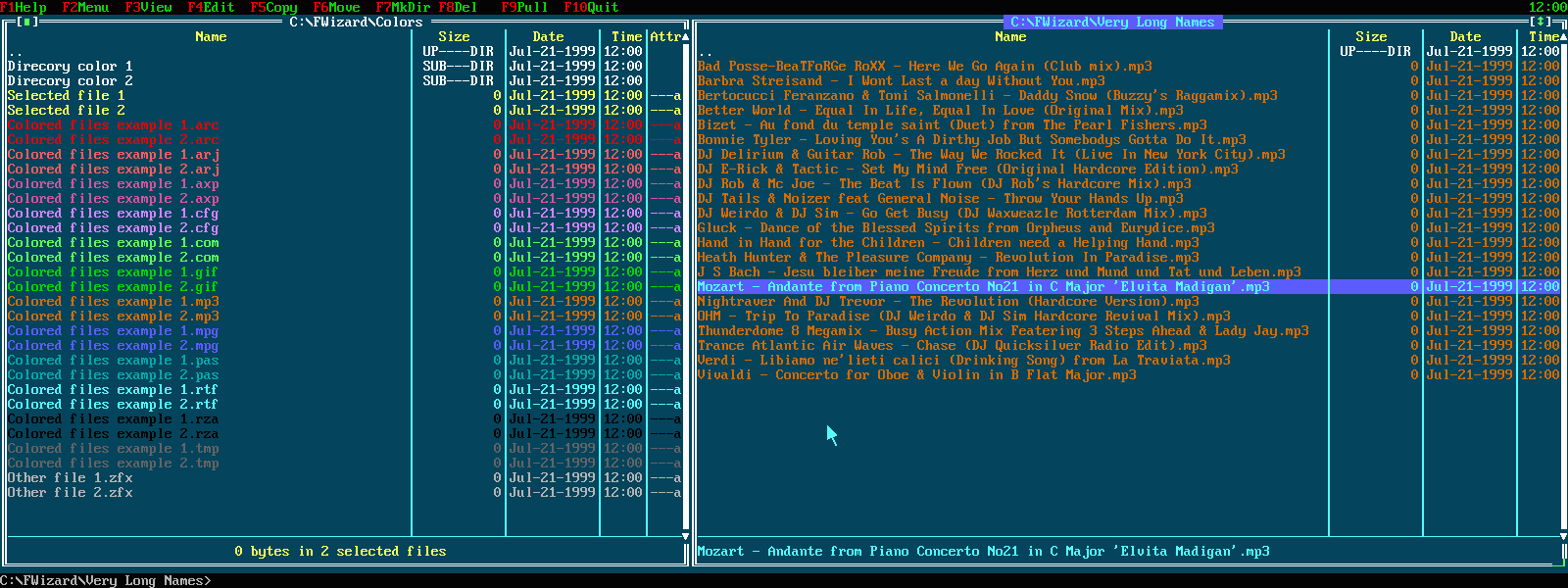Close the left panel with the [■] box

coord(27,22)
